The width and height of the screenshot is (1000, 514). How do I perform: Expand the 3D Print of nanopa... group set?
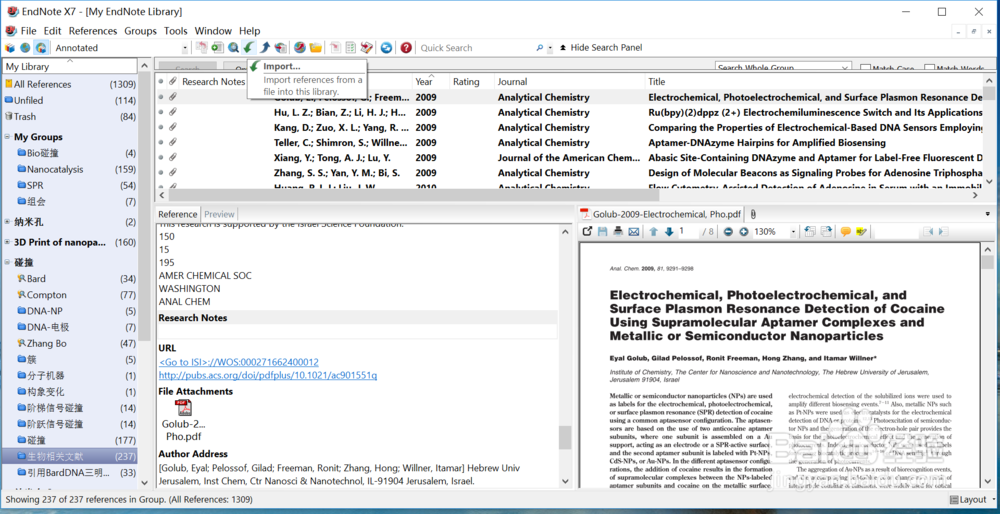point(8,242)
